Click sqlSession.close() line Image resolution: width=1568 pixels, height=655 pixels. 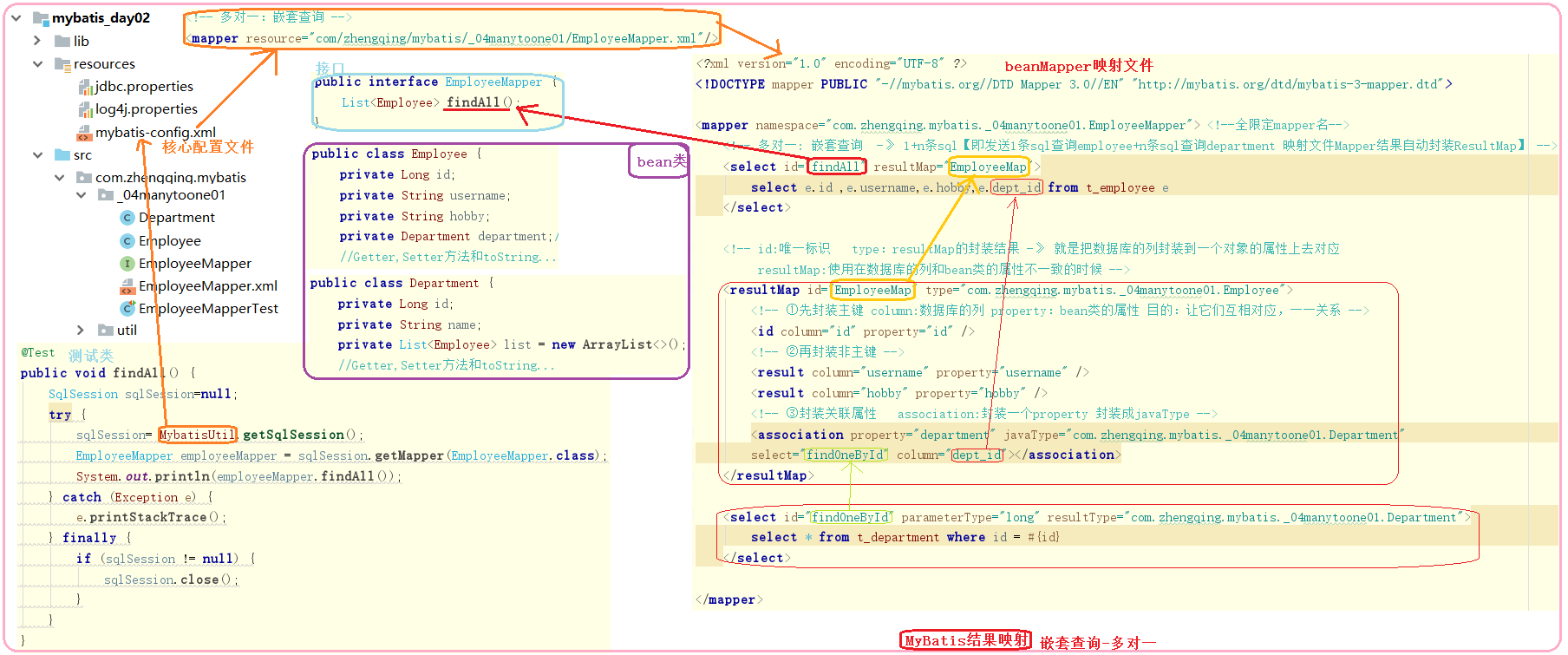(x=172, y=580)
